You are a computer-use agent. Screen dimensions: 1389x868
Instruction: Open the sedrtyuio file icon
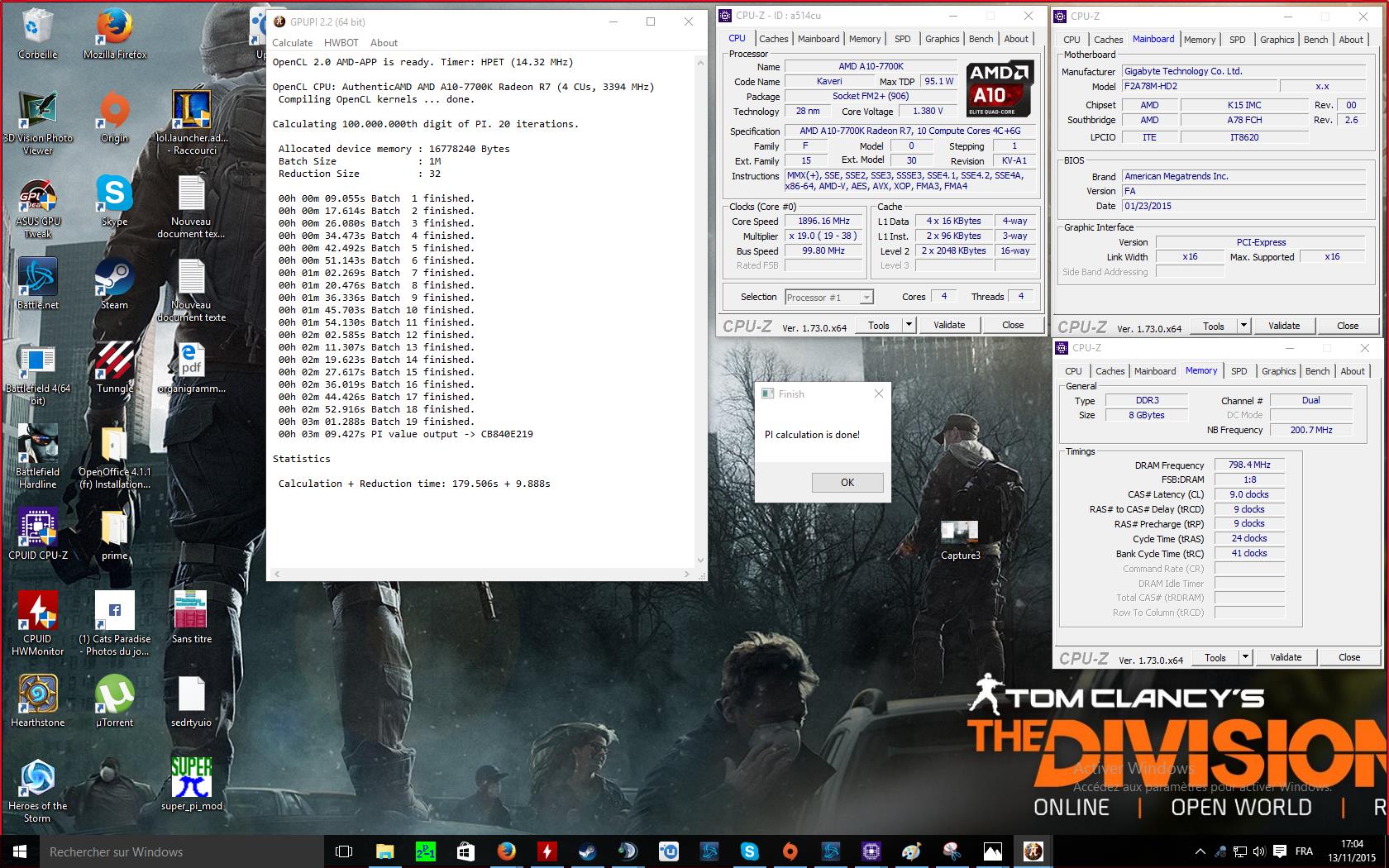(x=191, y=702)
